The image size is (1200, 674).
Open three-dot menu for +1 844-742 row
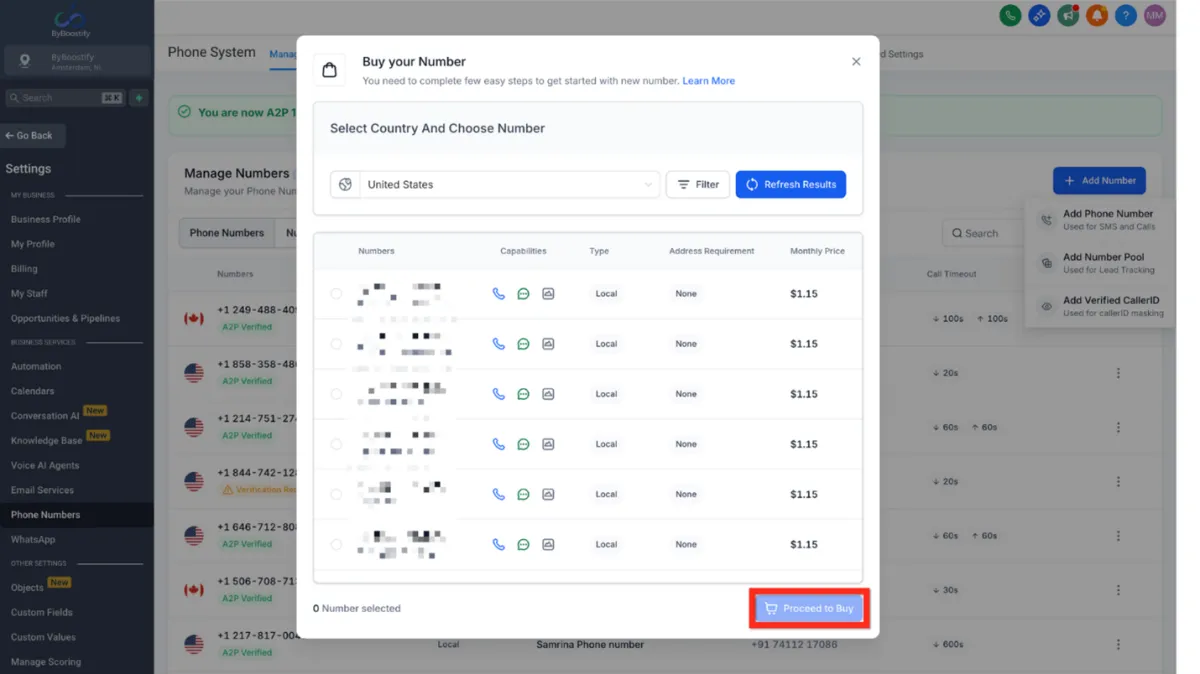(x=1118, y=481)
